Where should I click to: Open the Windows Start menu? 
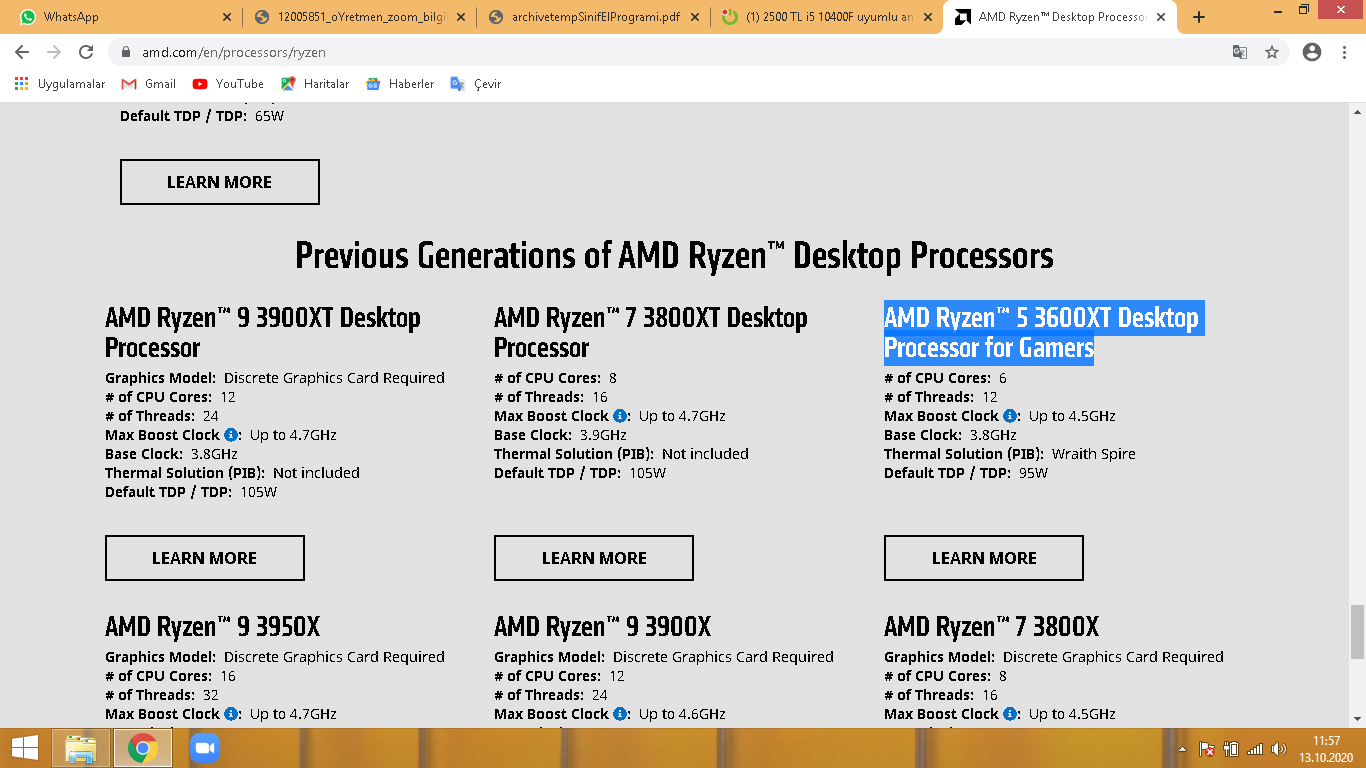tap(25, 748)
